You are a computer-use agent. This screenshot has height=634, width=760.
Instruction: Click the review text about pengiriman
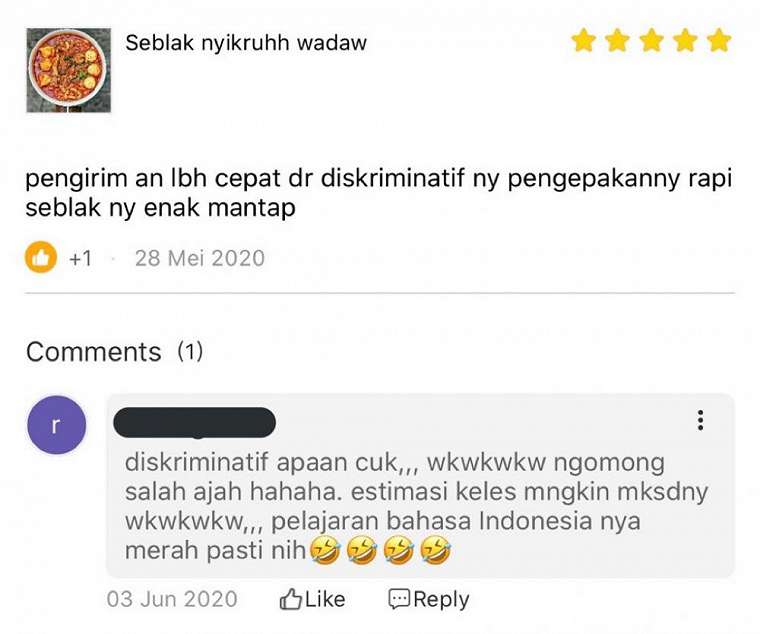(379, 193)
